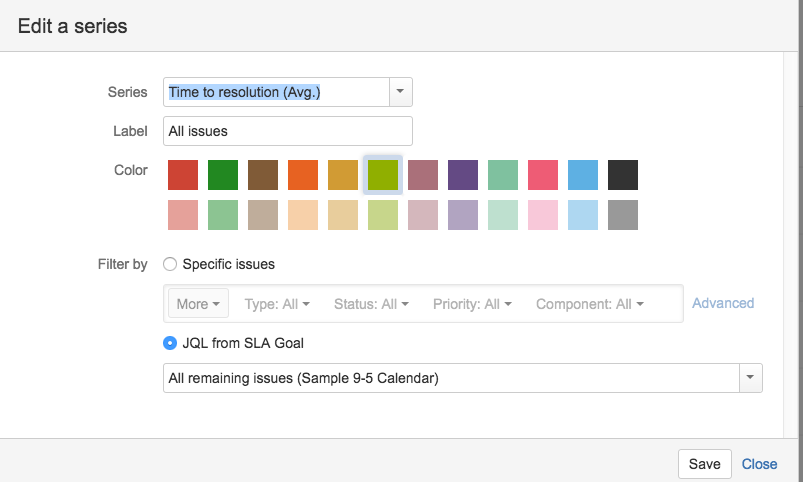Click the Advanced link
The height and width of the screenshot is (482, 803).
(723, 303)
